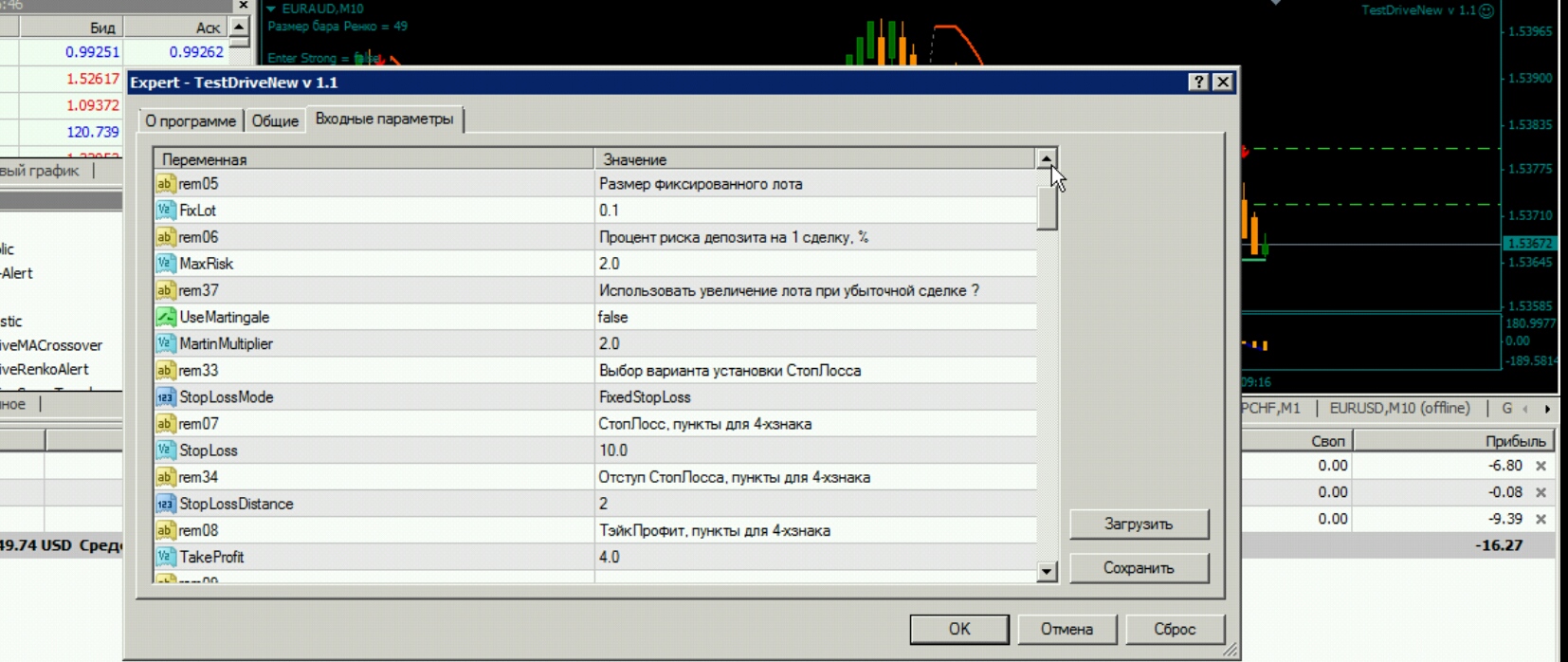Click the smiley icon next to TestDriveNew v 1.1
The image size is (1568, 662).
(1486, 10)
